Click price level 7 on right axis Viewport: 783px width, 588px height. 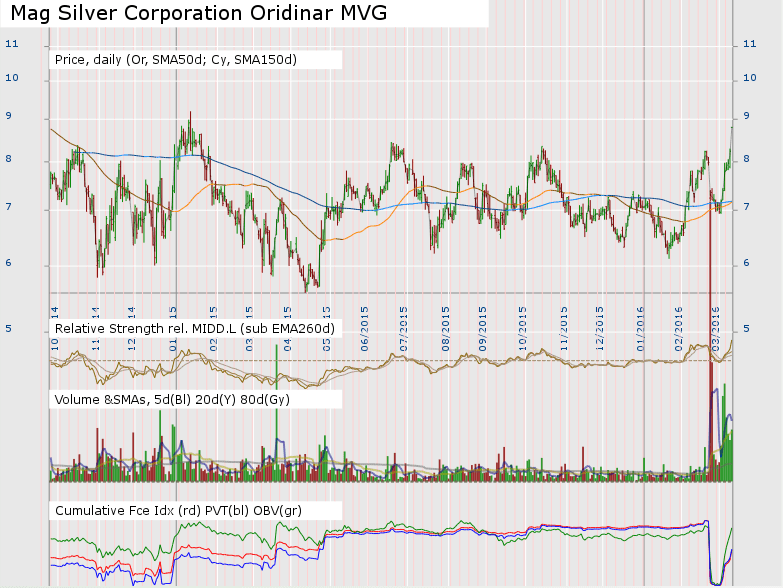coord(747,207)
